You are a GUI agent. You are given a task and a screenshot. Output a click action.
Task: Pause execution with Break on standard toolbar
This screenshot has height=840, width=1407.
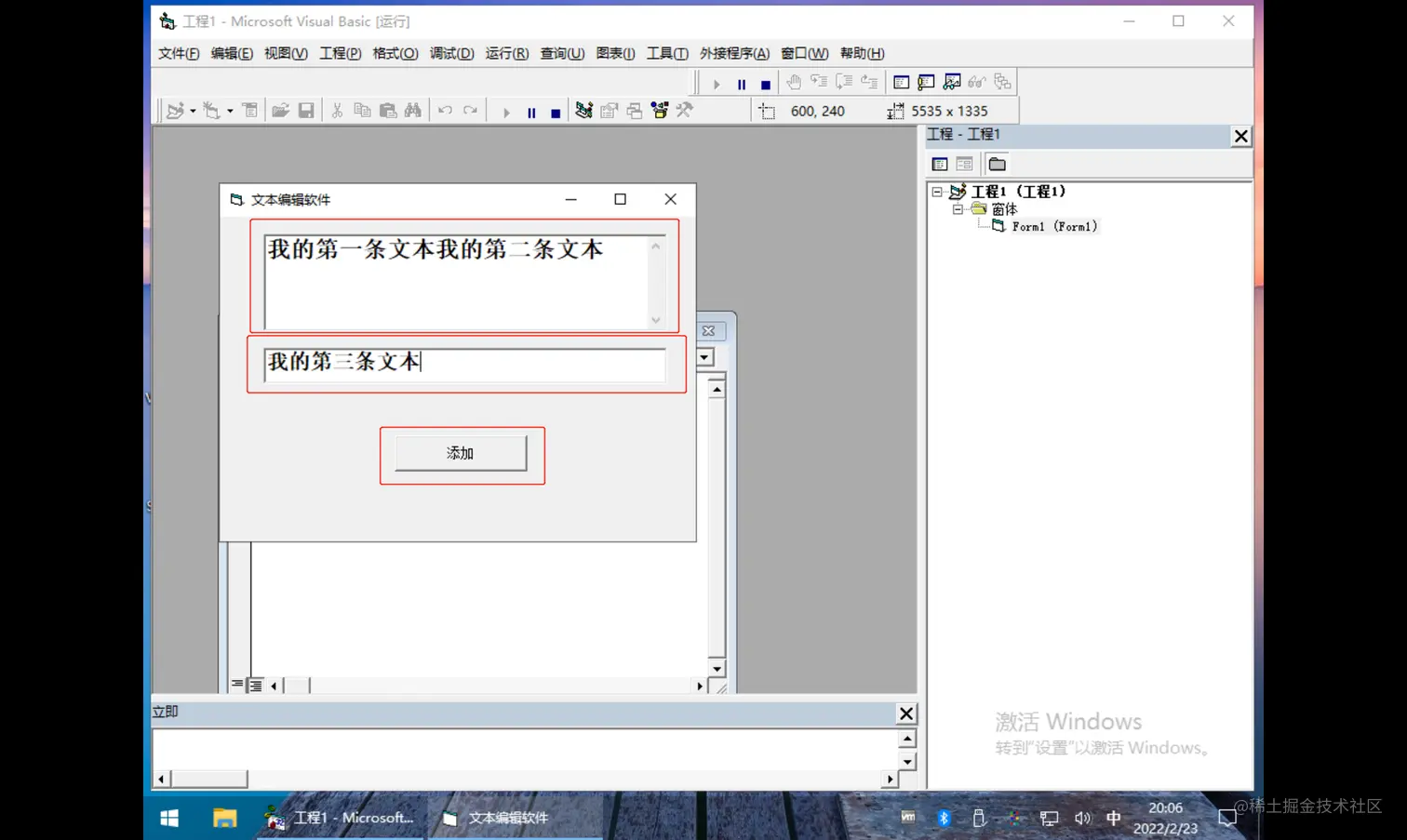pyautogui.click(x=531, y=113)
